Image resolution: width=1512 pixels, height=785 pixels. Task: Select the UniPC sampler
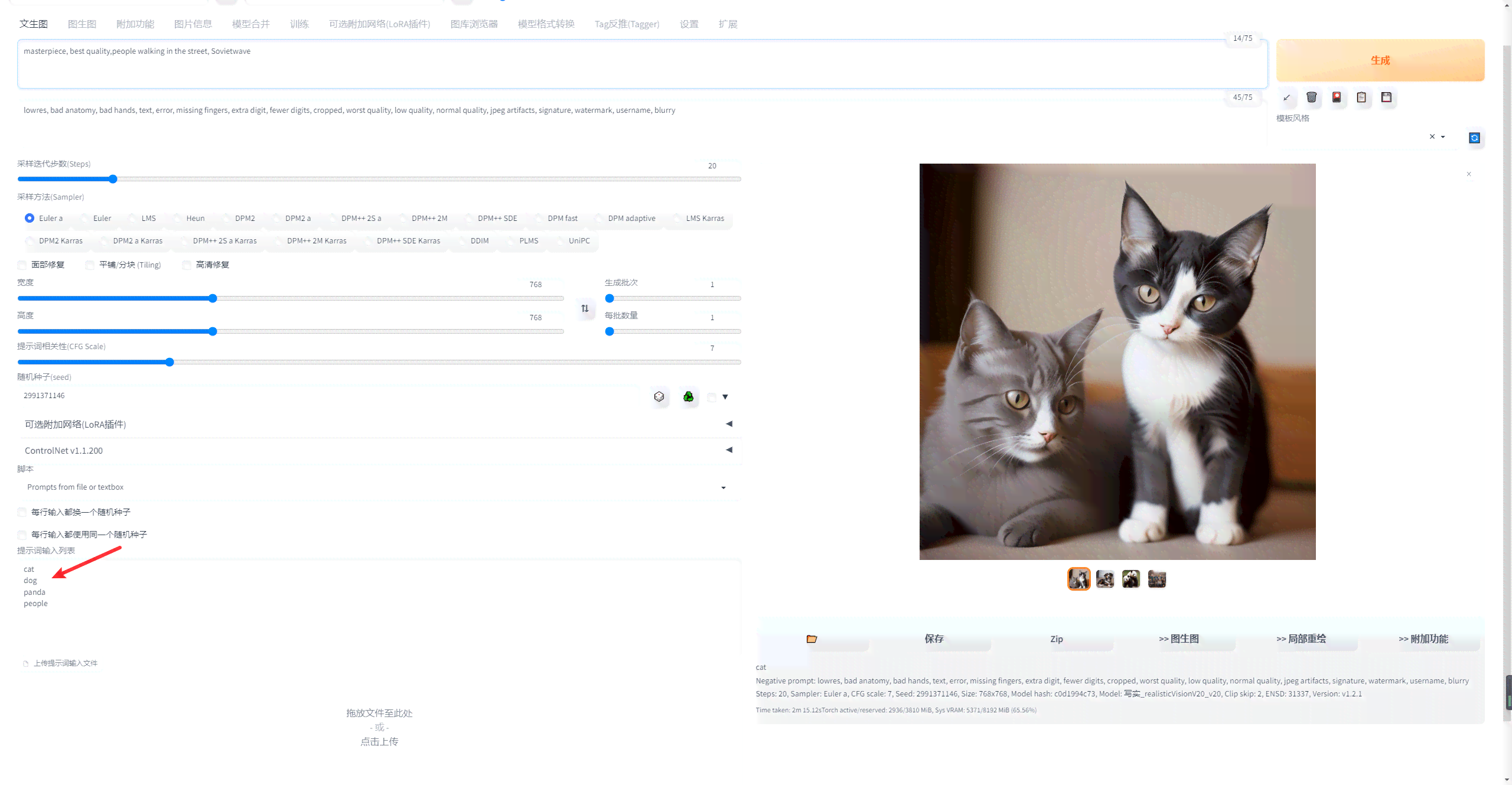tap(573, 240)
